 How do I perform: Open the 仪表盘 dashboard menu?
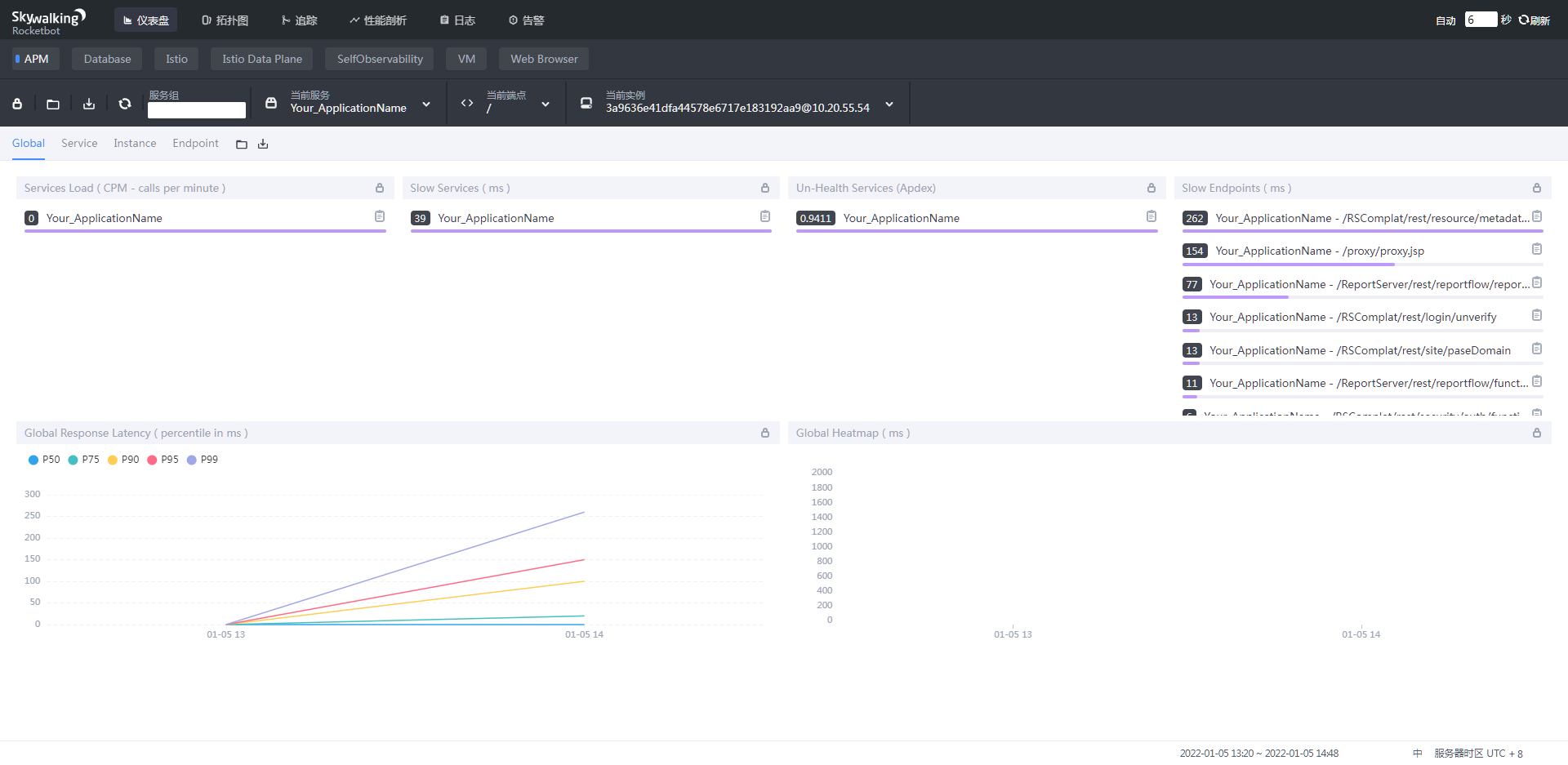(146, 20)
